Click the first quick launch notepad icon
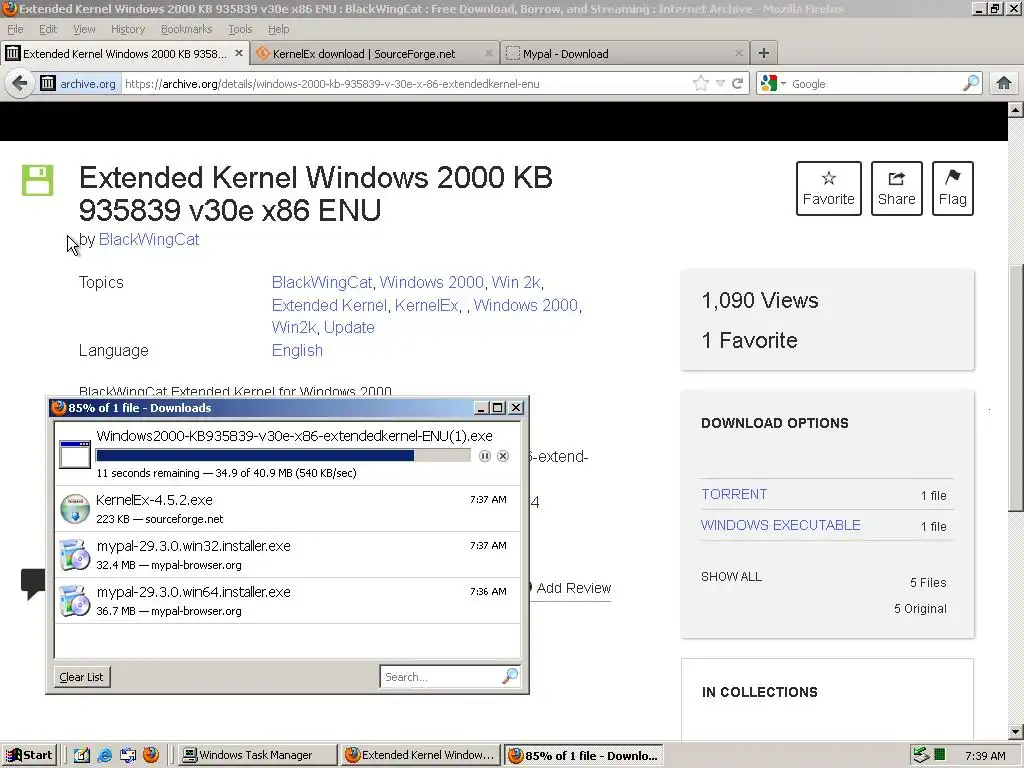This screenshot has height=768, width=1024. tap(82, 755)
